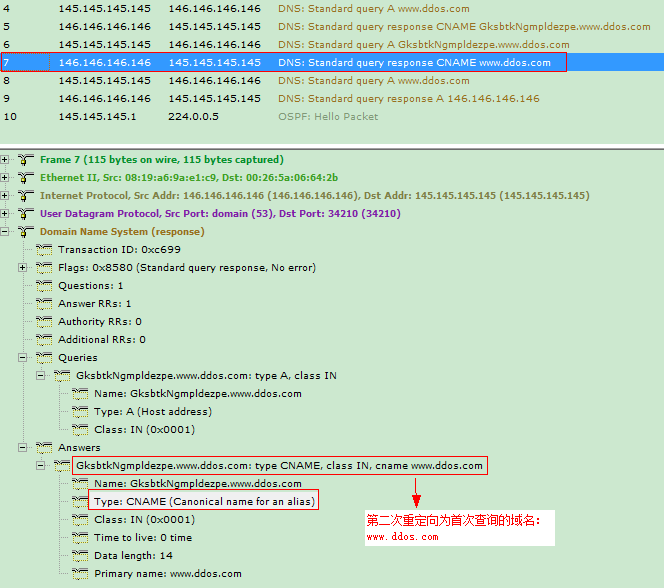The height and width of the screenshot is (588, 664).
Task: Click the Flags field icon
Action: pyautogui.click(x=44, y=268)
